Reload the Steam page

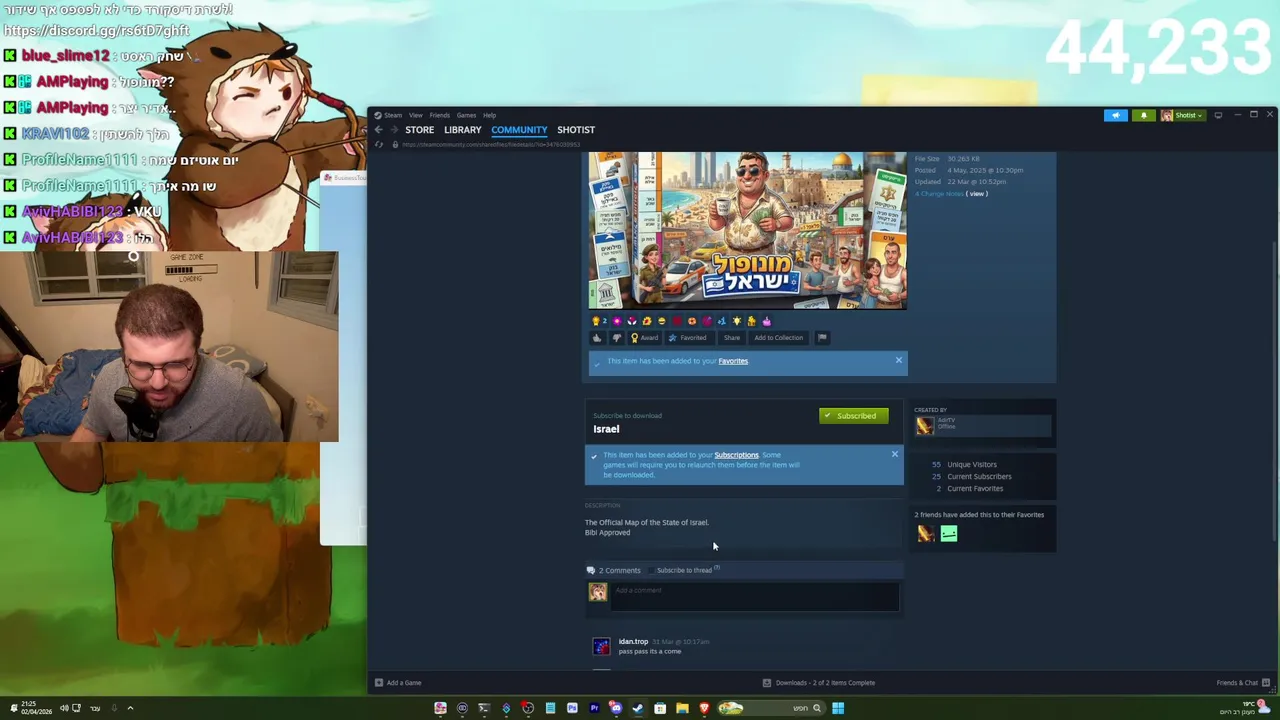(379, 145)
